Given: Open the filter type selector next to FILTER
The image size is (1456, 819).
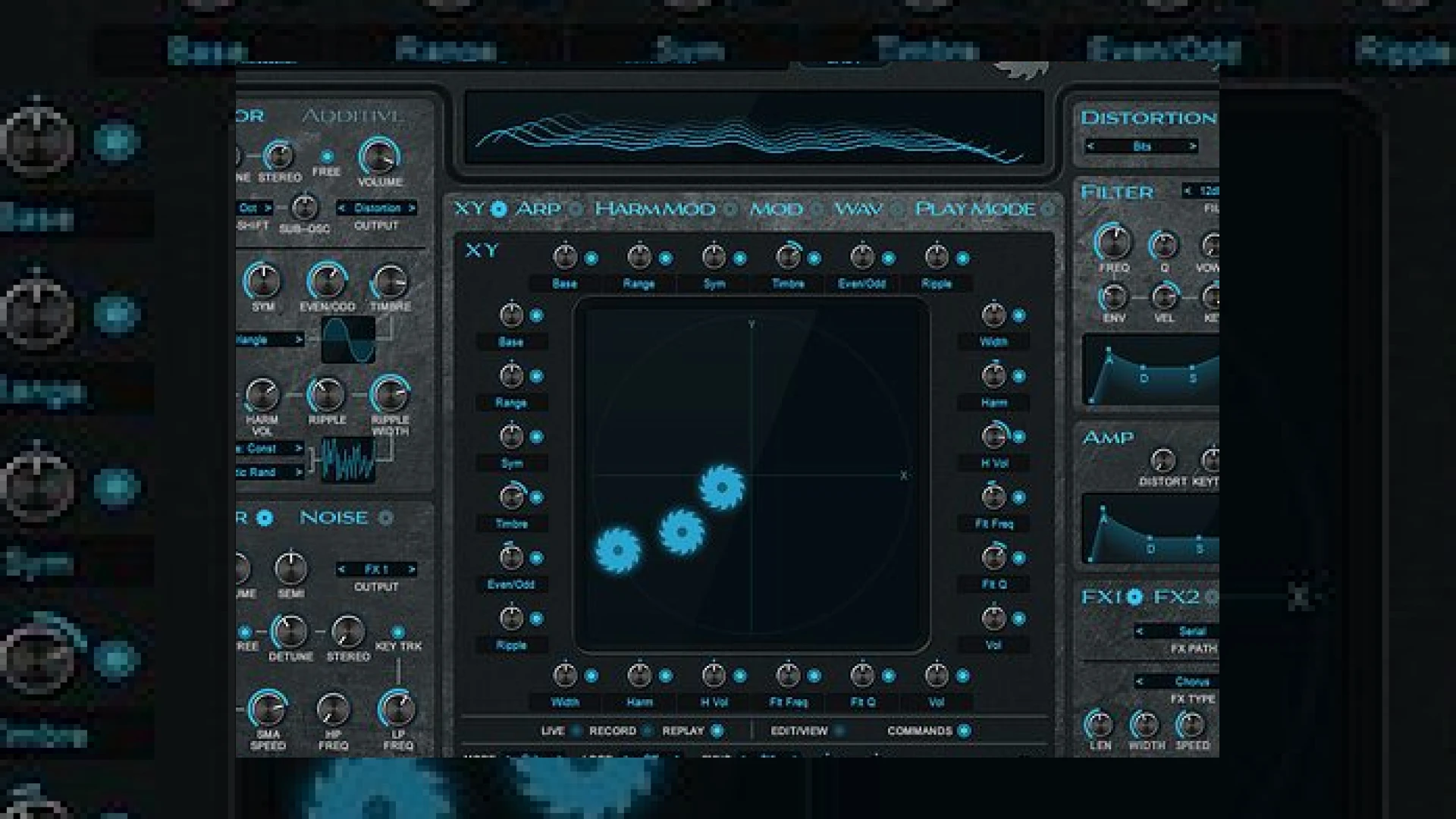Looking at the screenshot, I should point(1200,191).
